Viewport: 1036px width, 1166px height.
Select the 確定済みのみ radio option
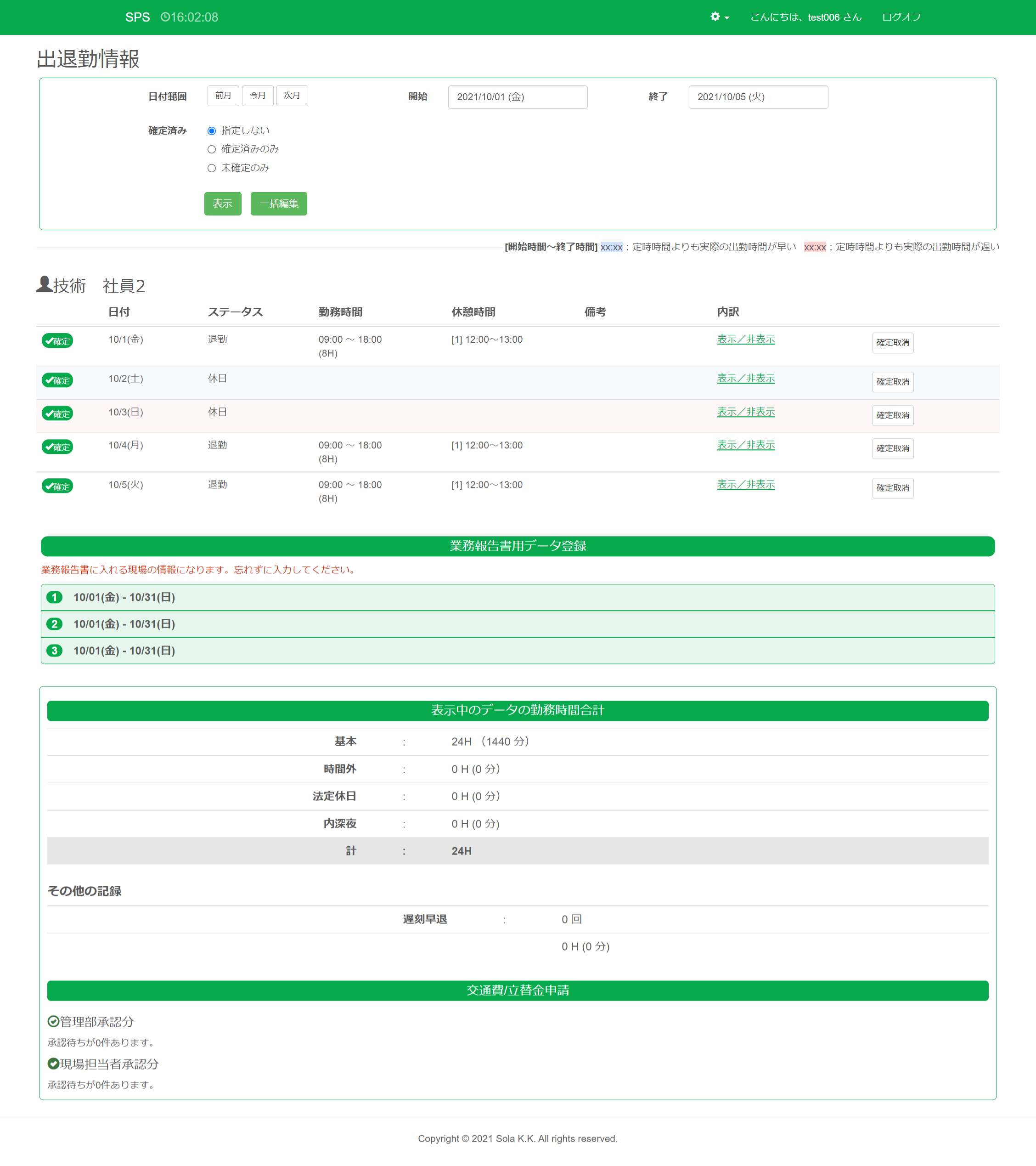(x=212, y=149)
